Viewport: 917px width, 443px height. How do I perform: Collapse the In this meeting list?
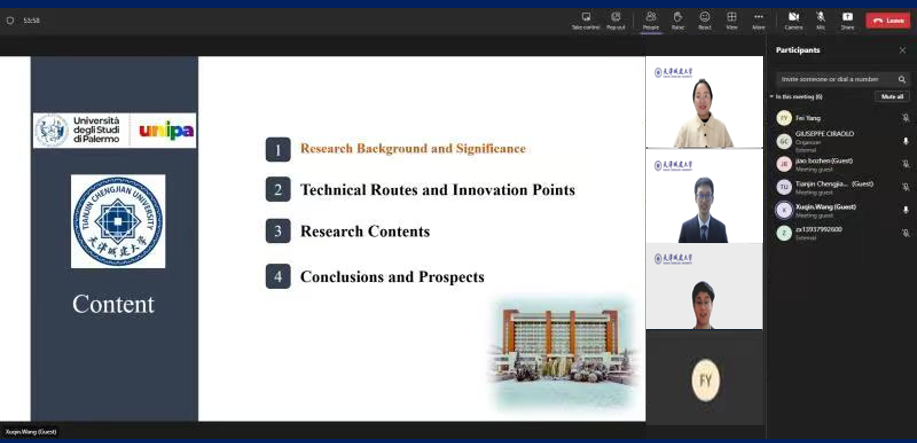(772, 97)
